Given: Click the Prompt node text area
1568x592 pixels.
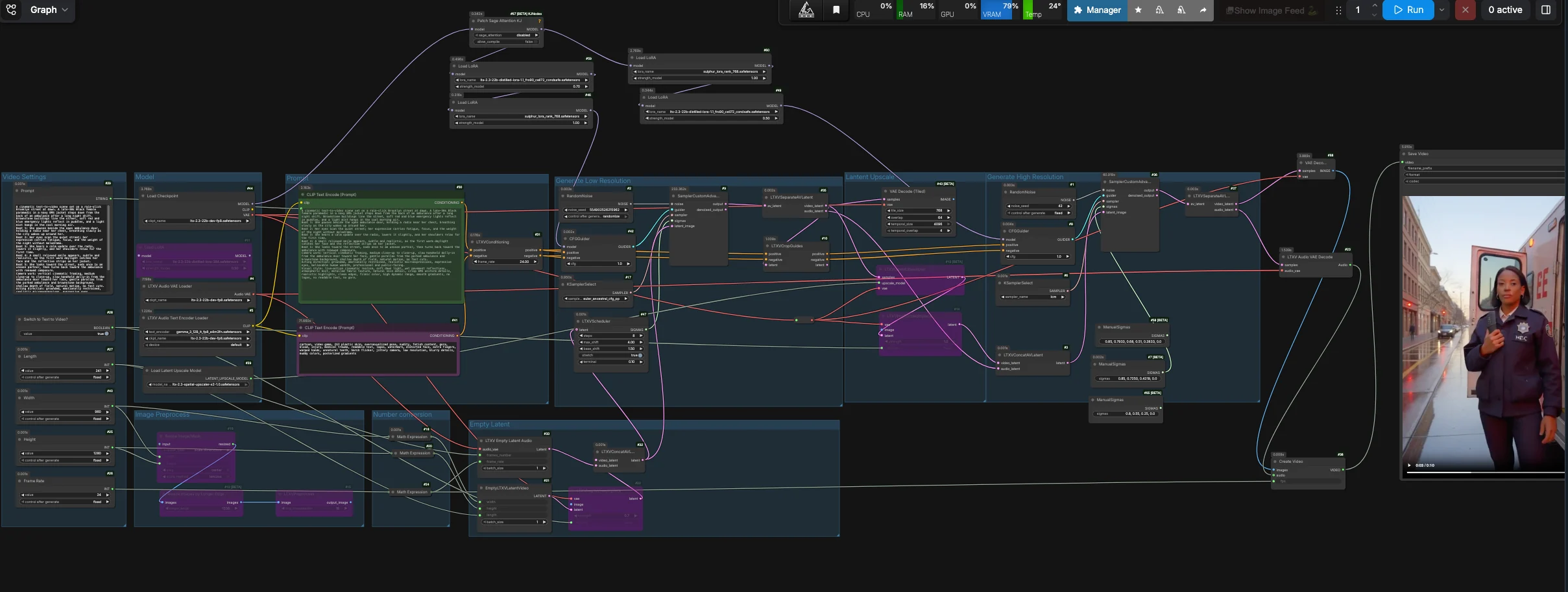Looking at the screenshot, I should 63,248.
